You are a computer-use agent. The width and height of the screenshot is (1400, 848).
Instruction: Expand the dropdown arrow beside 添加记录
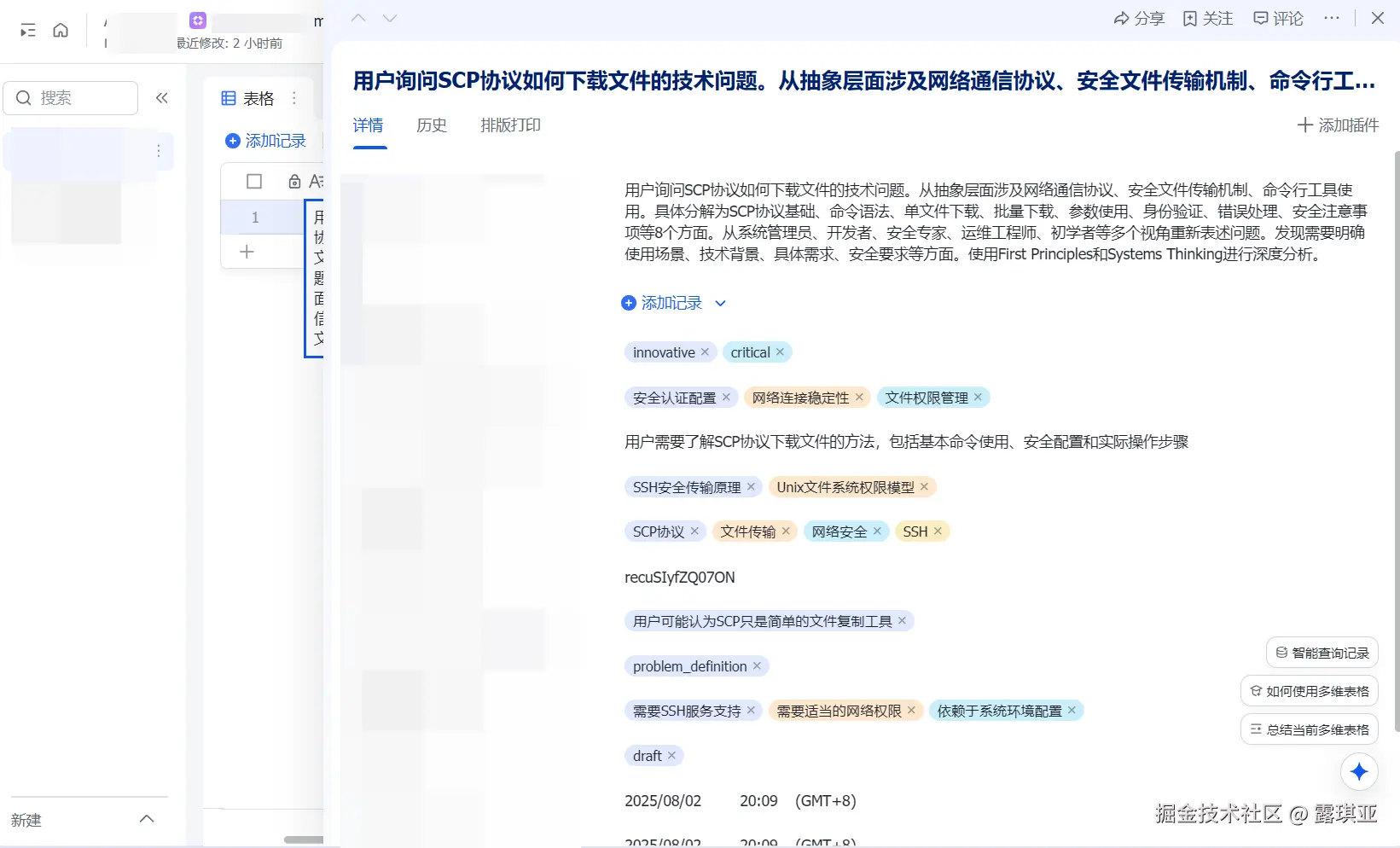click(720, 303)
